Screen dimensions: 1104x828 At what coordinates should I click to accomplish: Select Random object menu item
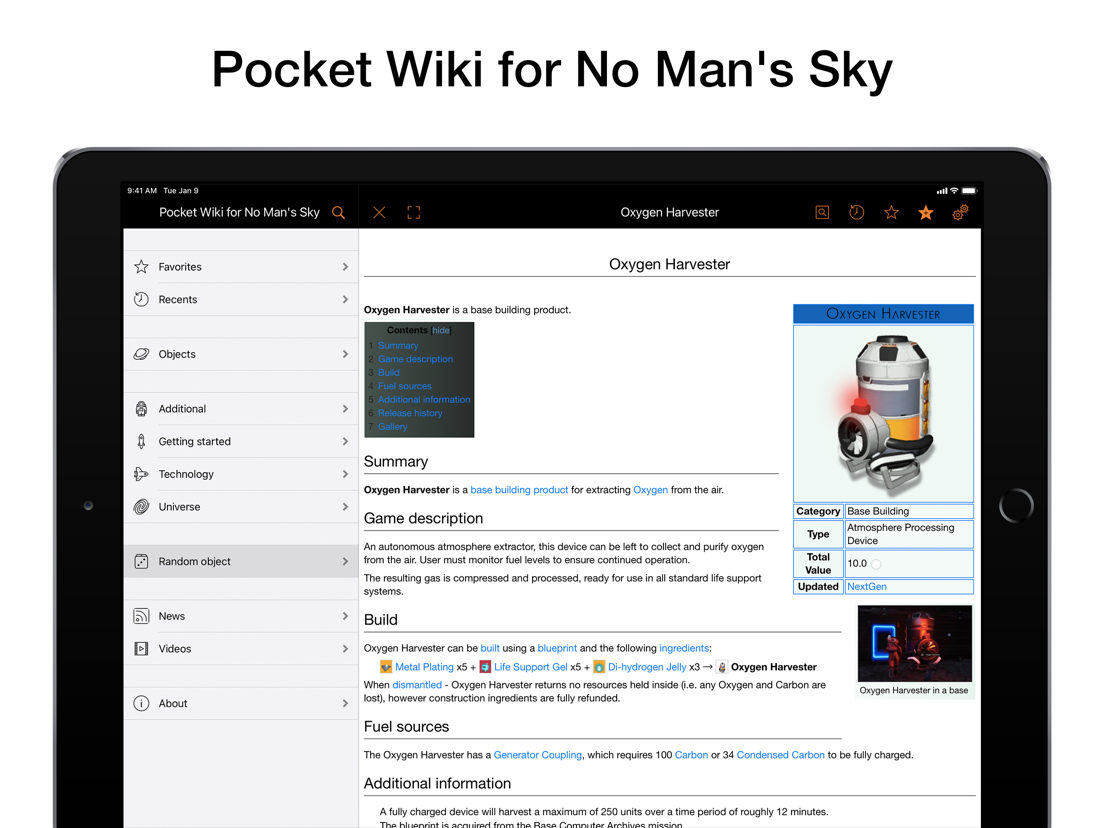pyautogui.click(x=241, y=561)
